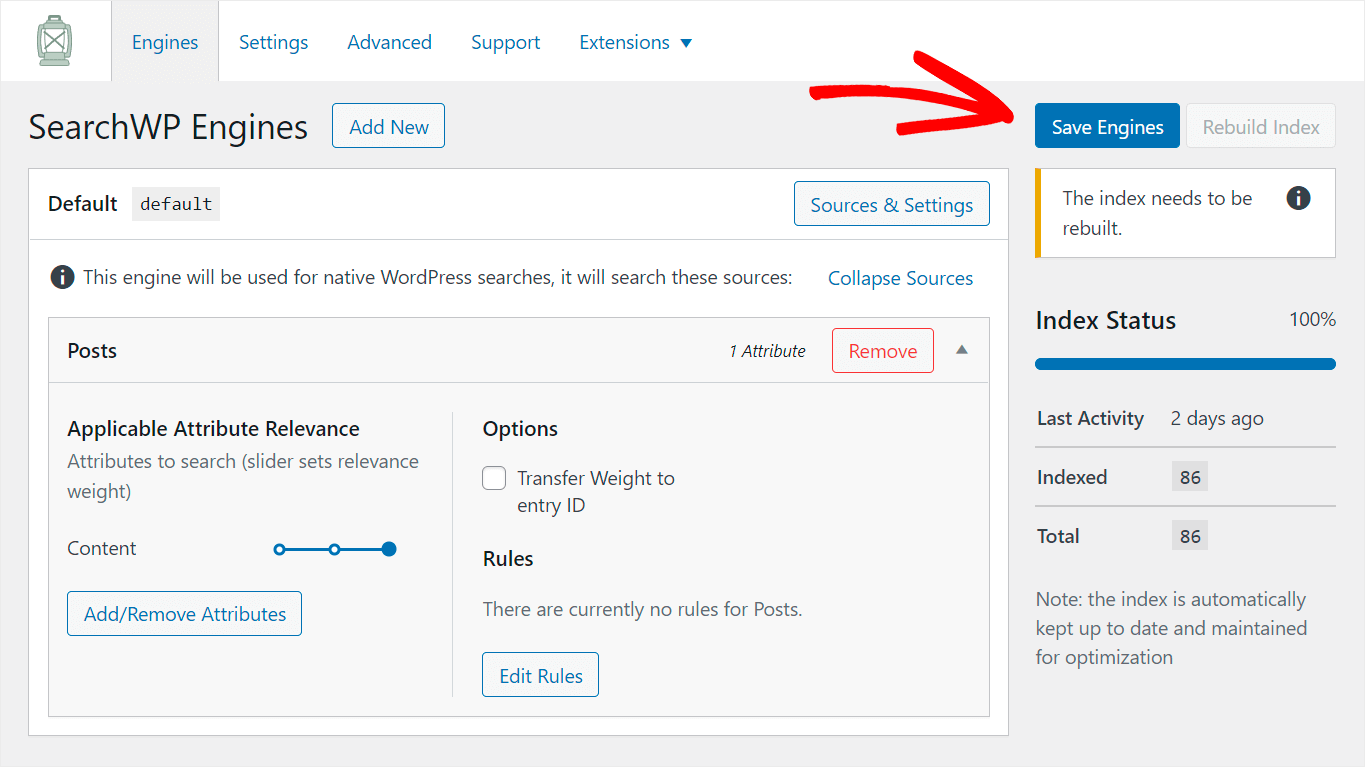Click the Applicable Attribute Relevance heading
Viewport: 1365px width, 767px height.
[213, 428]
